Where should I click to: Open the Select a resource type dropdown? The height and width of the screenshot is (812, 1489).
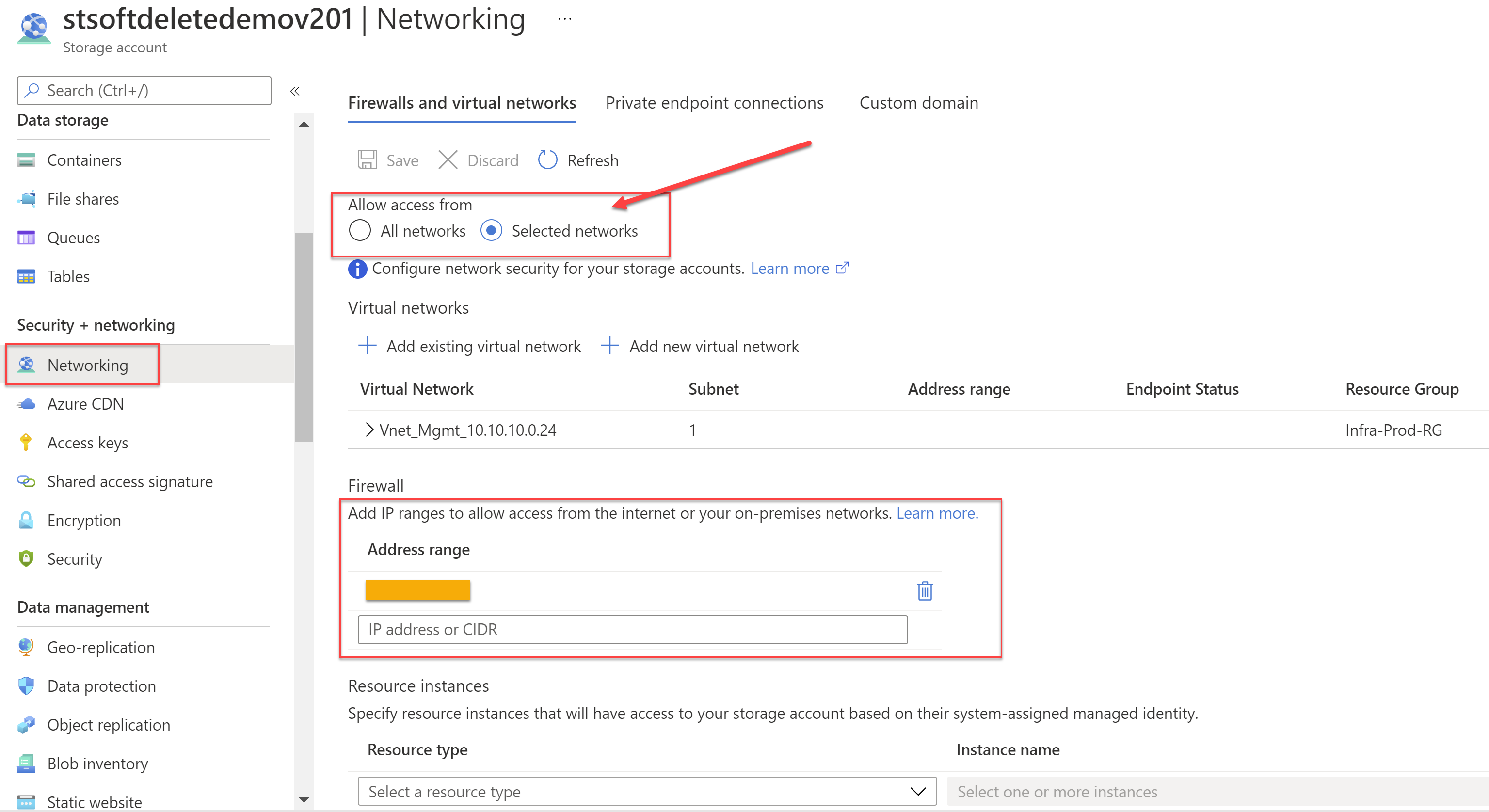click(x=647, y=791)
